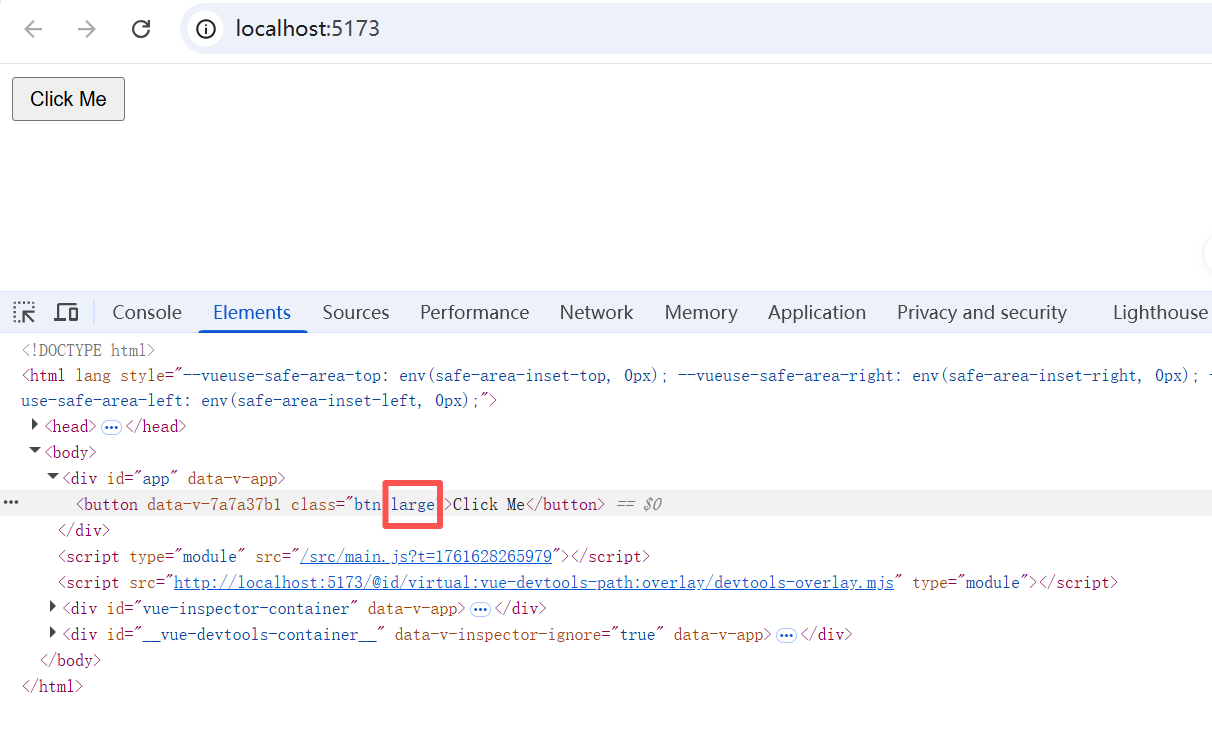Show ellipsis content of __vue-devtools-container__
This screenshot has width=1212, height=740.
786,635
